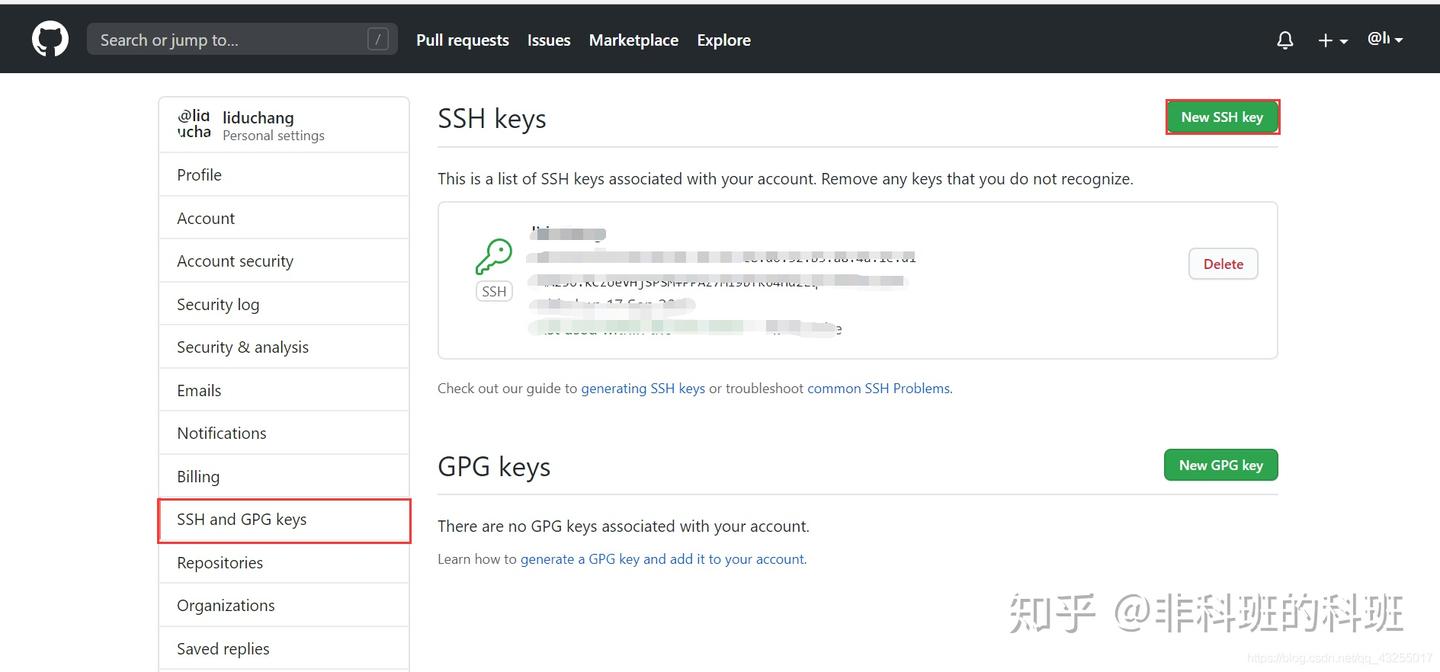Open the common SSH Problems link
Viewport: 1440px width, 672px height.
tap(879, 388)
